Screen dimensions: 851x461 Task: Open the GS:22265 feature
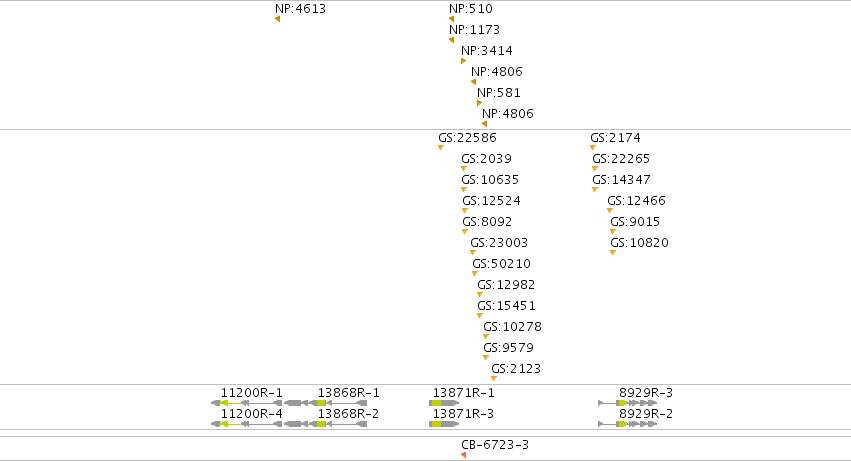point(595,169)
